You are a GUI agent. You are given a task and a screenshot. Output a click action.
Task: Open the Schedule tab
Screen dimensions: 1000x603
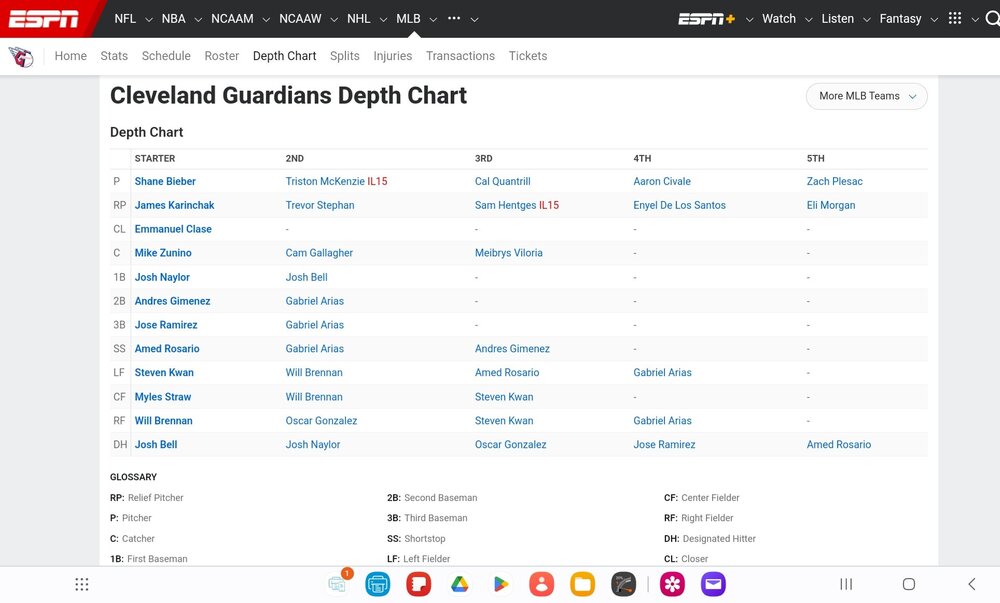coord(166,56)
